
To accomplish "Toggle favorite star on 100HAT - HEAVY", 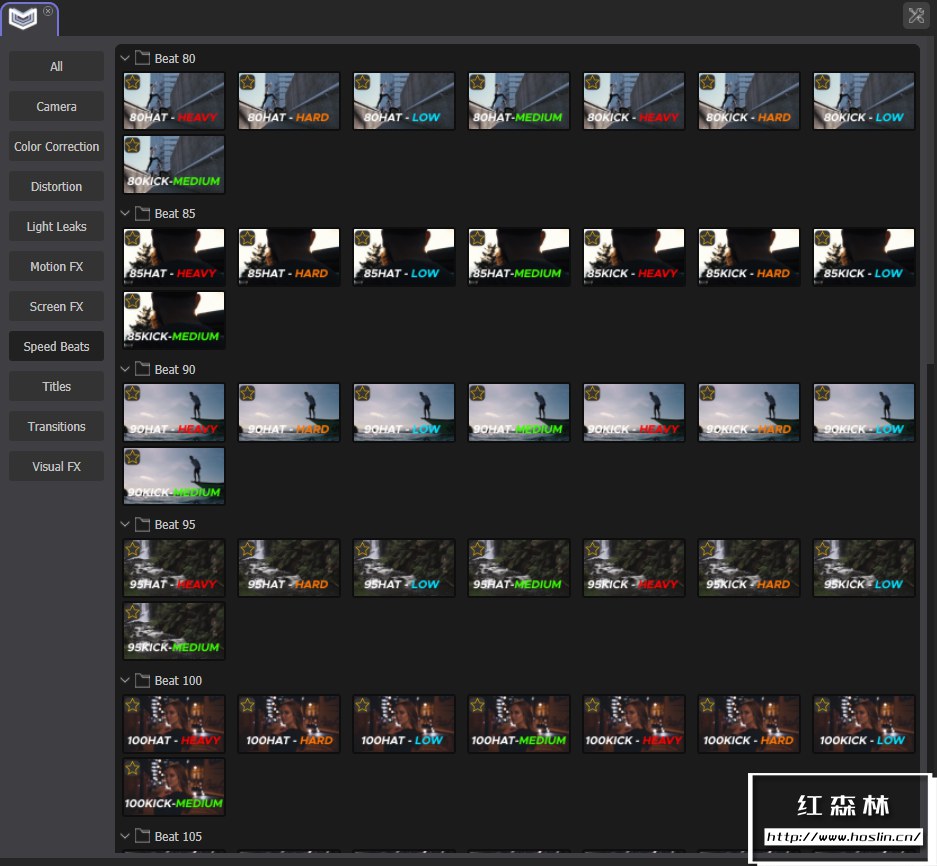I will point(133,705).
